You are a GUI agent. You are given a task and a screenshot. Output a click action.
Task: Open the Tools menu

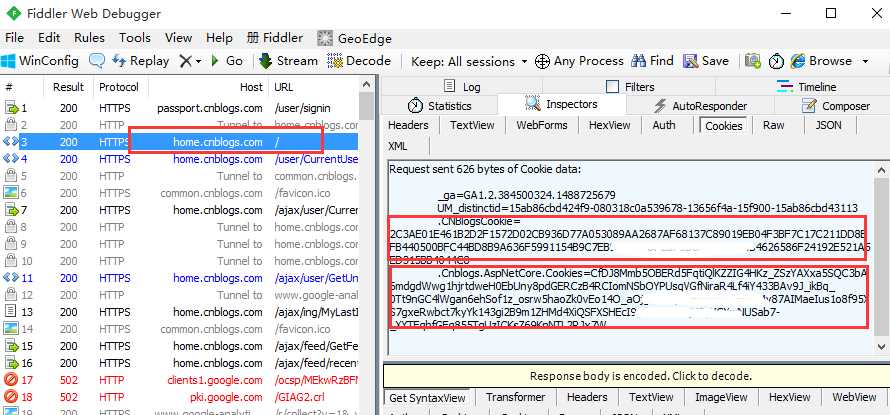click(x=135, y=38)
